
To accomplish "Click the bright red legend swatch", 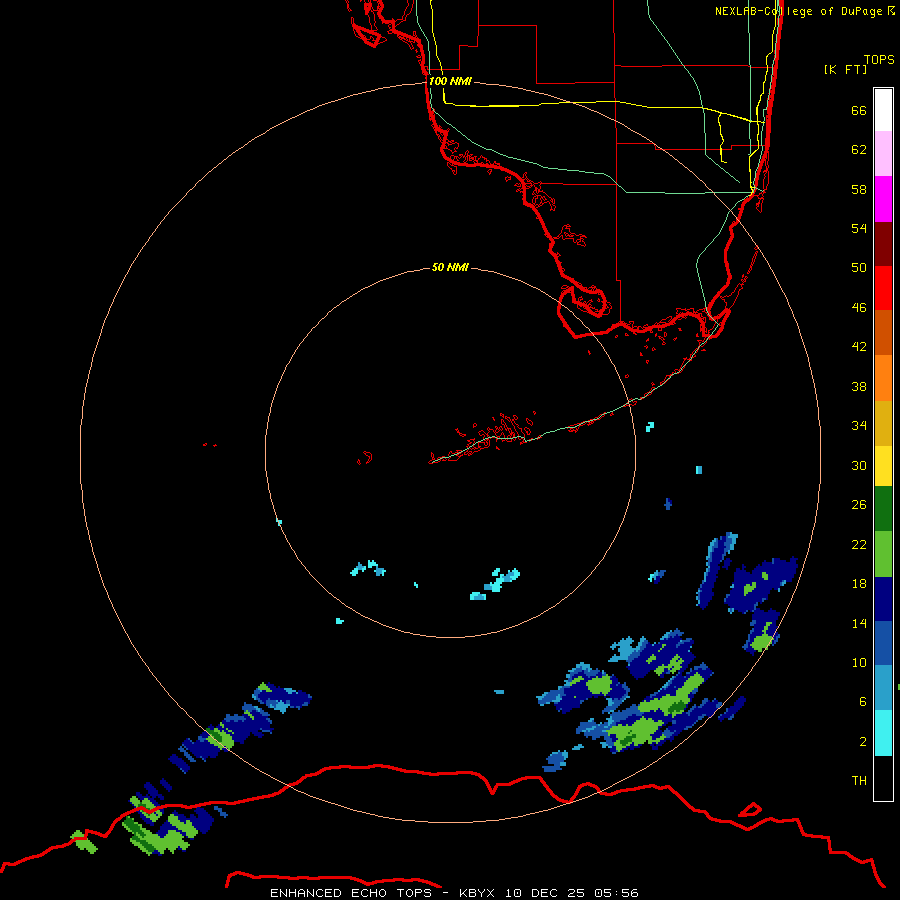I will click(x=883, y=288).
